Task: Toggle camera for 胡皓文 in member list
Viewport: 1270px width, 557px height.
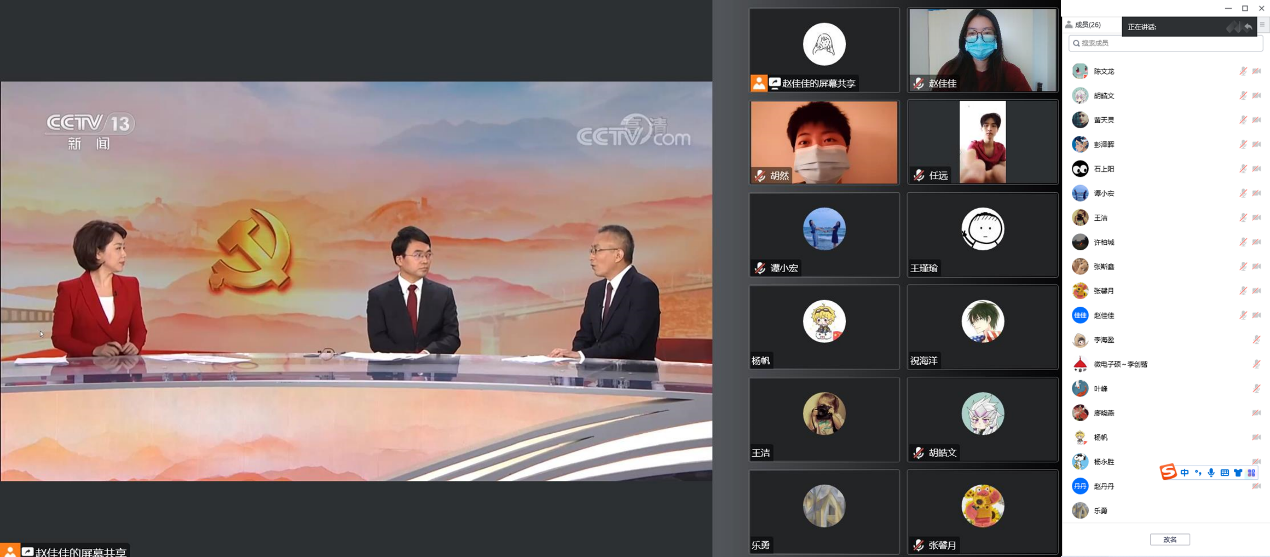Action: tap(1256, 96)
